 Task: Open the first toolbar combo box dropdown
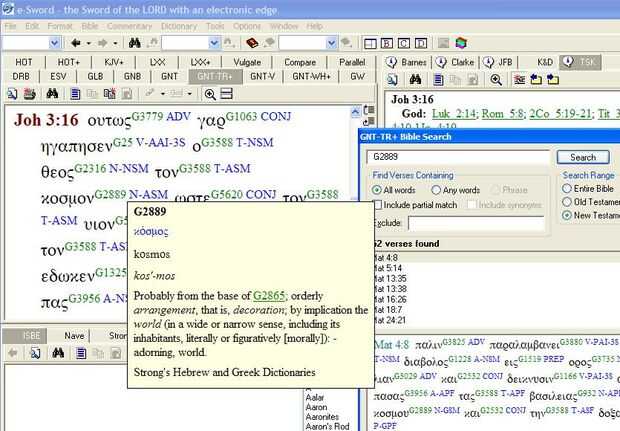(x=55, y=43)
